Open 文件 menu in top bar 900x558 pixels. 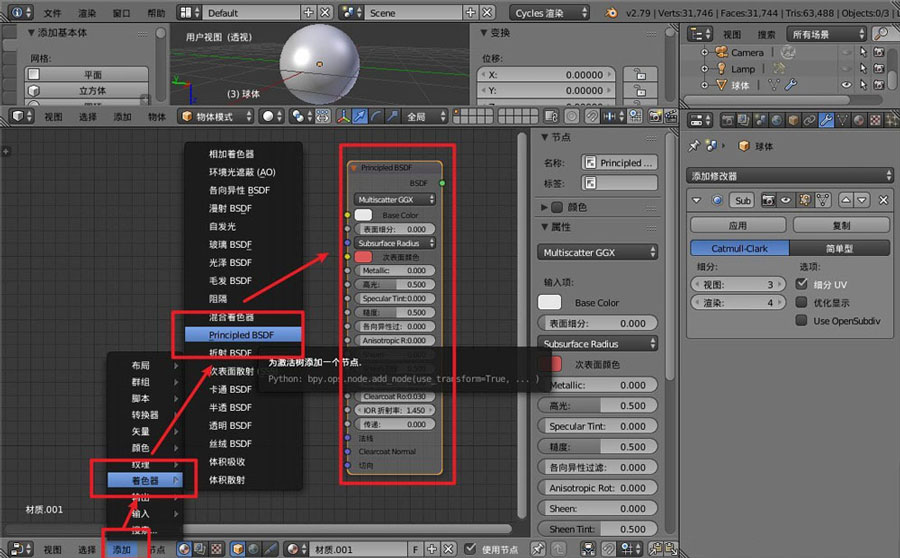pos(52,13)
